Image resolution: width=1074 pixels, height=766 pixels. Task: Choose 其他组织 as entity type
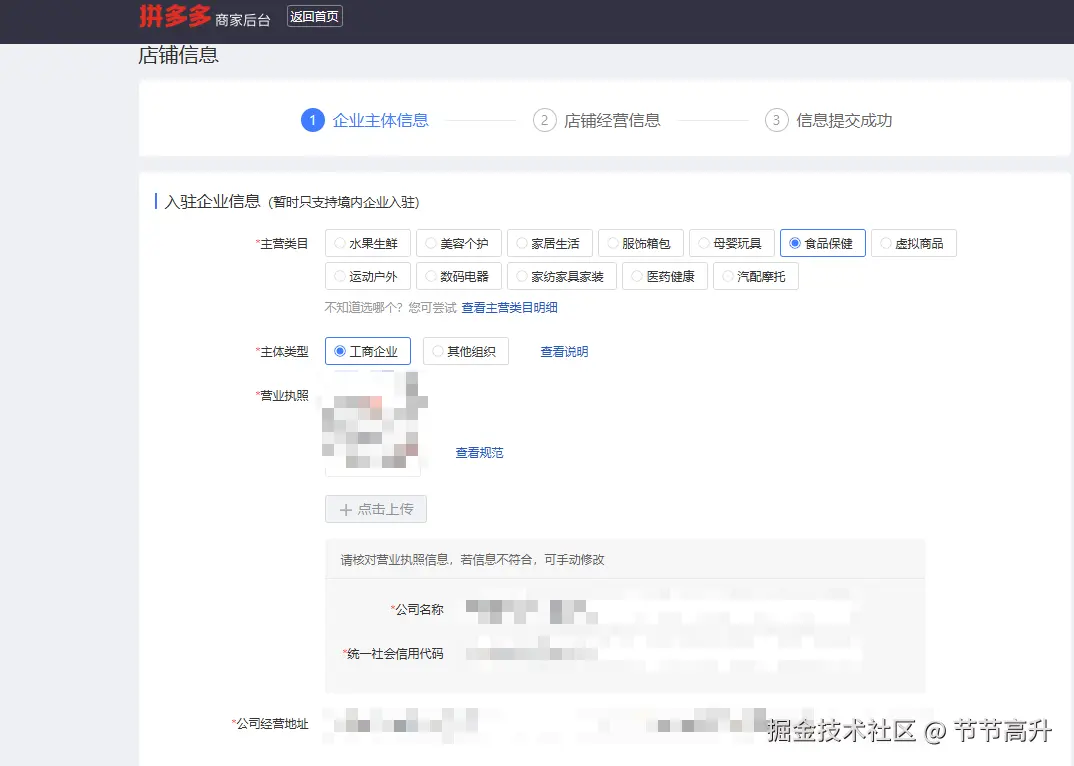pyautogui.click(x=466, y=351)
